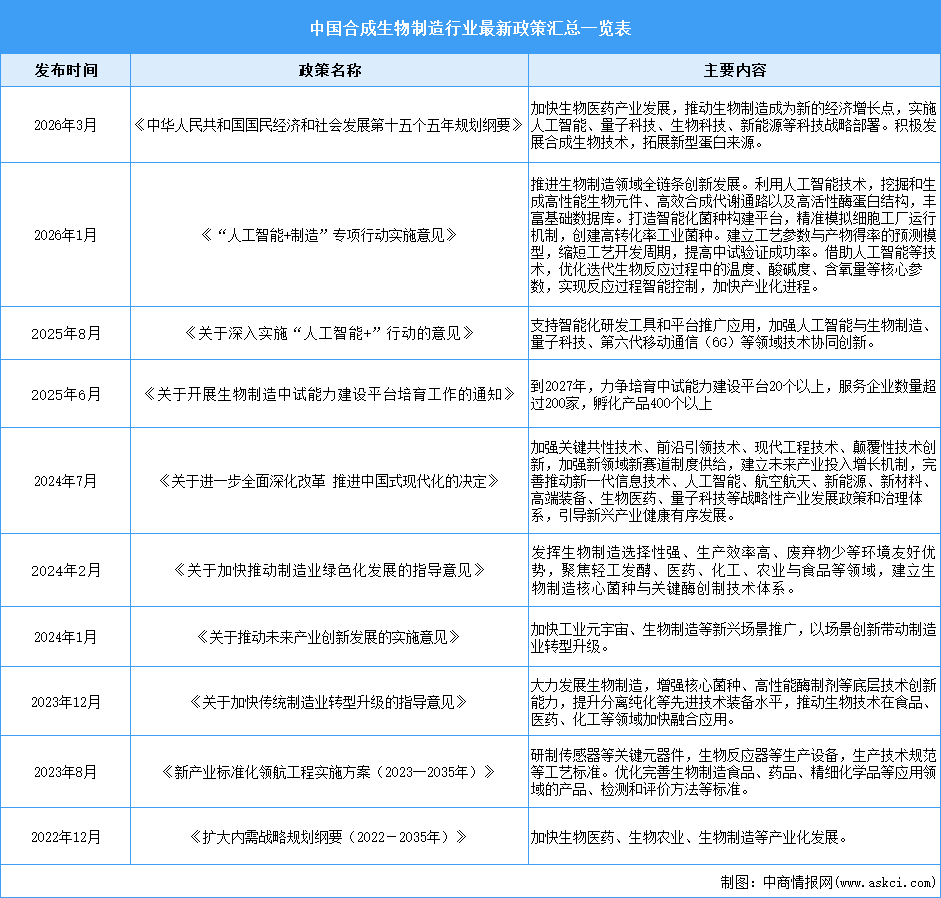Image resolution: width=941 pixels, height=898 pixels.
Task: Select the 2025年6月 date cell
Action: [66, 393]
